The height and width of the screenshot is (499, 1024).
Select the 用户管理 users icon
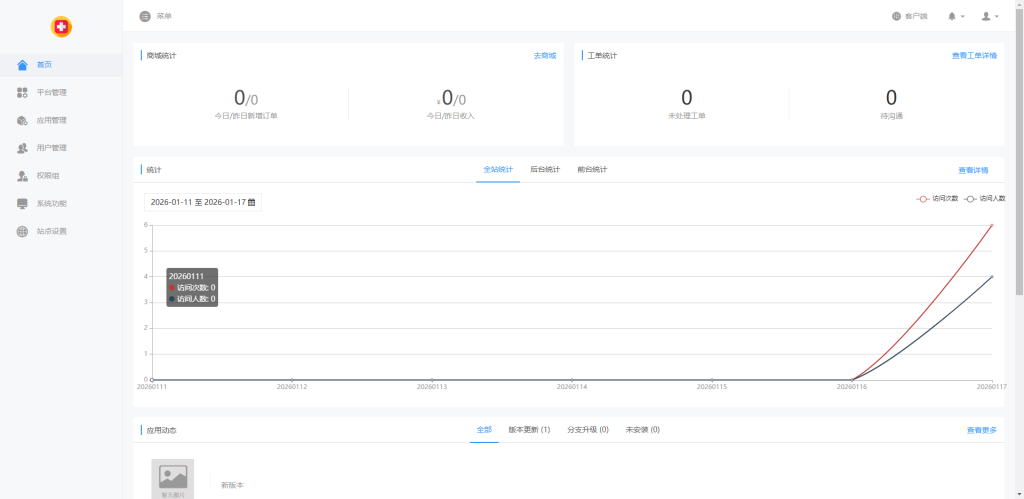(23, 148)
